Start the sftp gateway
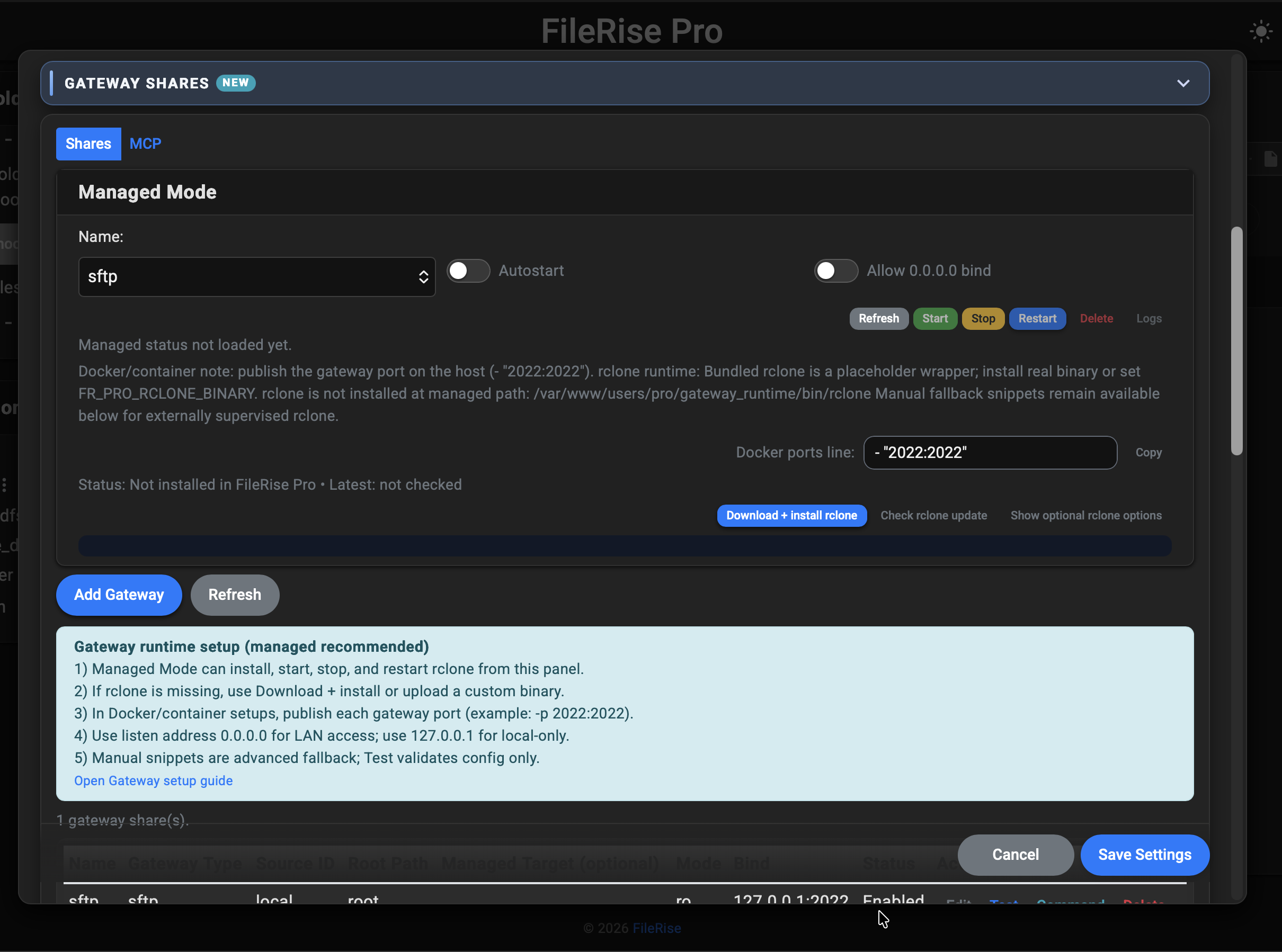This screenshot has width=1282, height=952. click(x=935, y=318)
